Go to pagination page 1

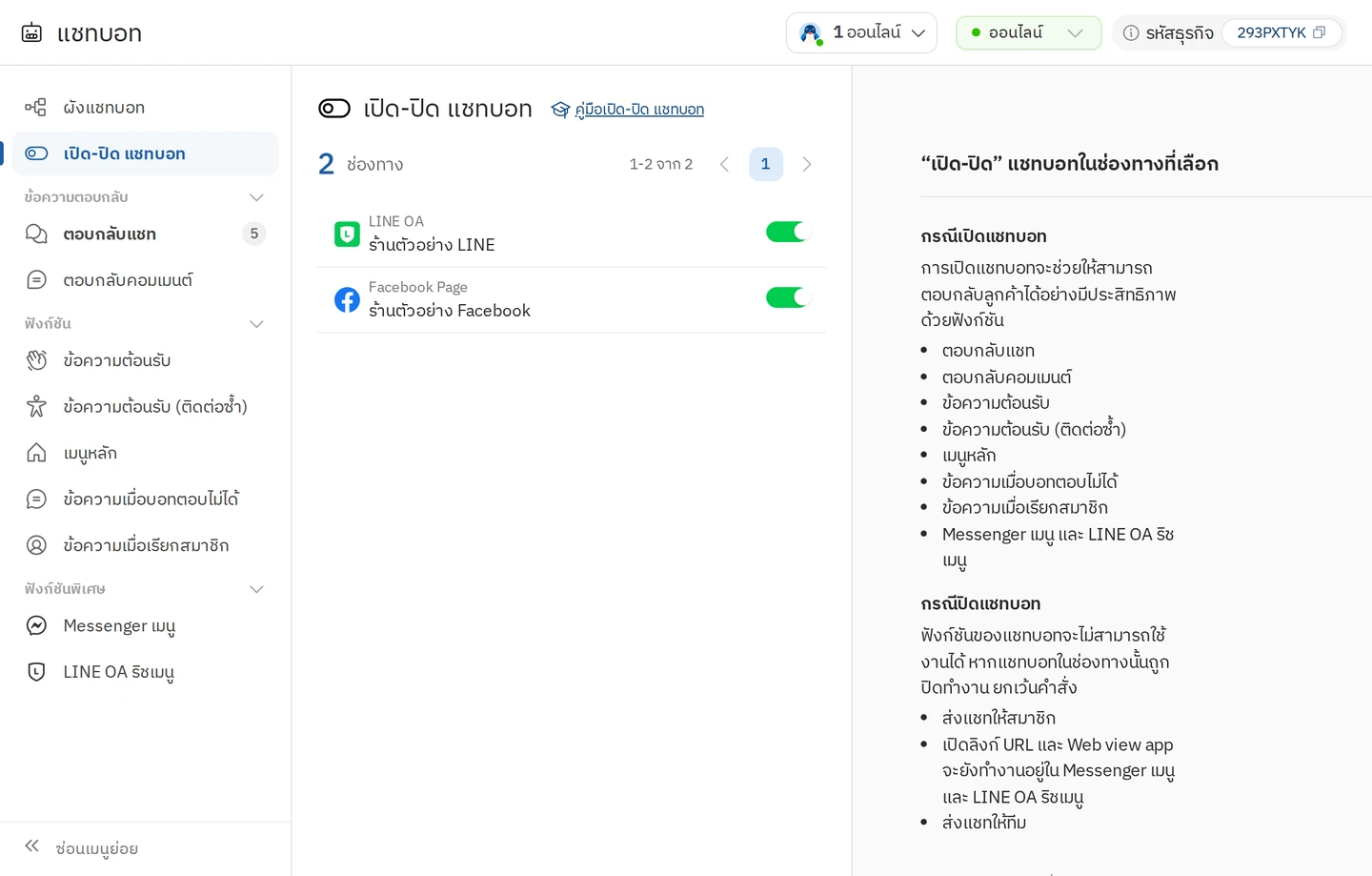(x=766, y=164)
